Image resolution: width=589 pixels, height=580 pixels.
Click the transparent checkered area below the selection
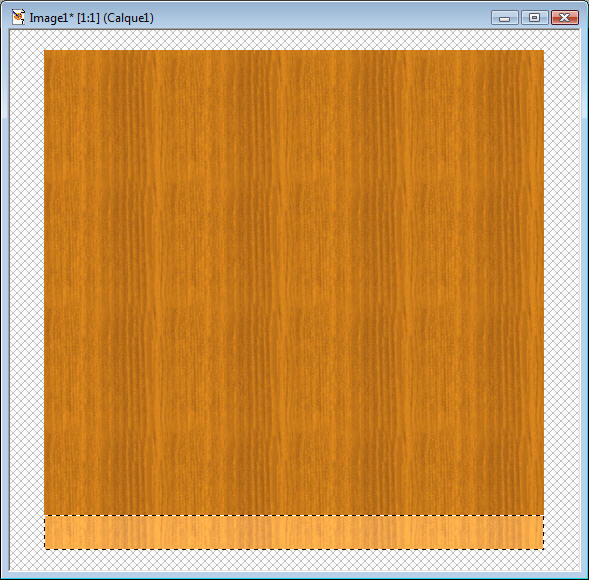pyautogui.click(x=294, y=560)
